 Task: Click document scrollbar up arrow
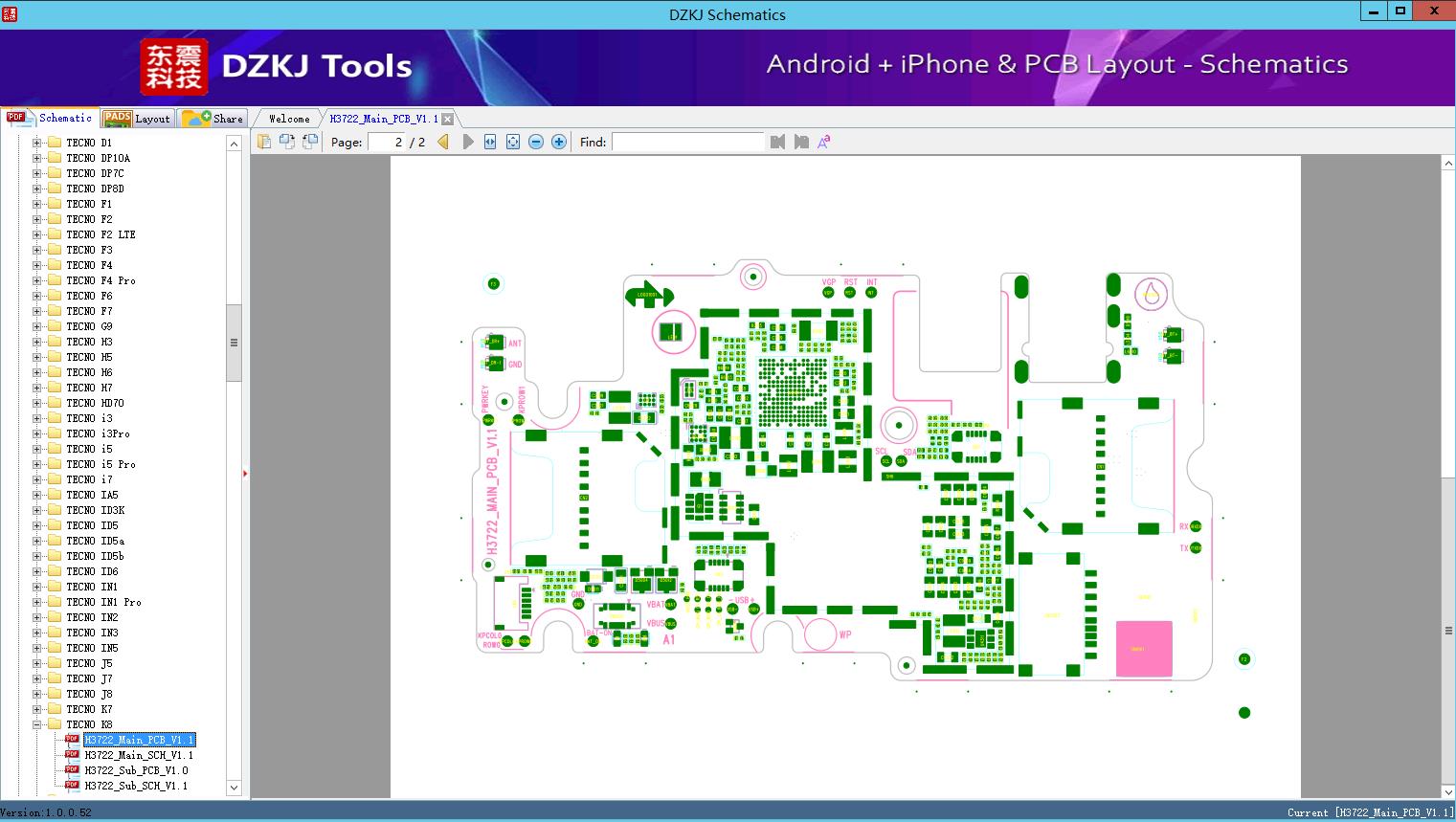1448,164
